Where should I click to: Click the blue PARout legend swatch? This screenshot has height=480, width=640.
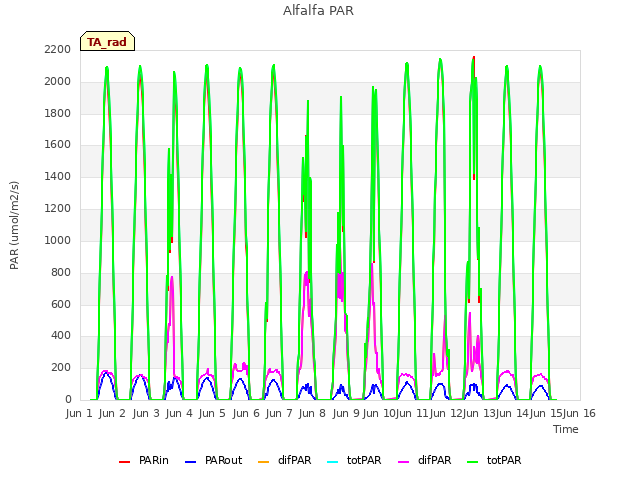click(191, 462)
